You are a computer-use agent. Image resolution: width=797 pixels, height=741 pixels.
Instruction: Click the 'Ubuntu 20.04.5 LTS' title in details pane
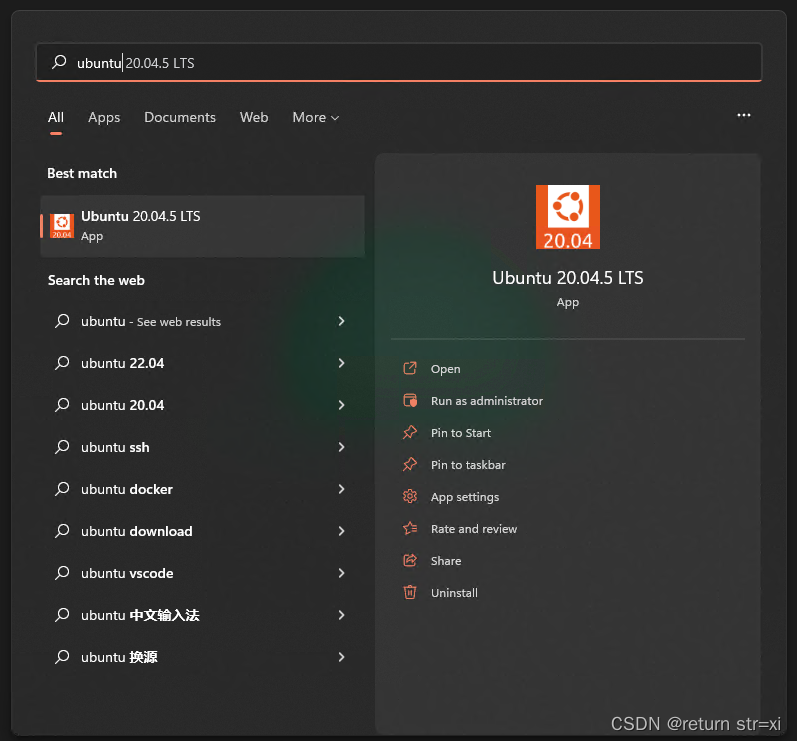click(x=568, y=278)
